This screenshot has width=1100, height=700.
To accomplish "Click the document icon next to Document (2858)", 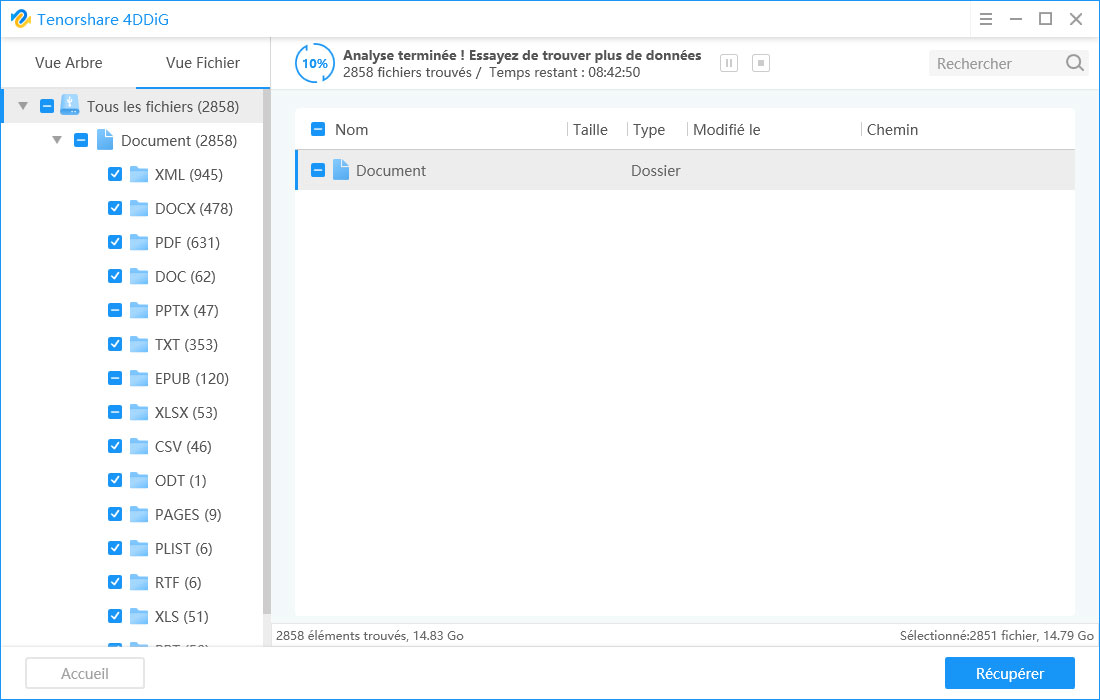I will click(x=105, y=140).
